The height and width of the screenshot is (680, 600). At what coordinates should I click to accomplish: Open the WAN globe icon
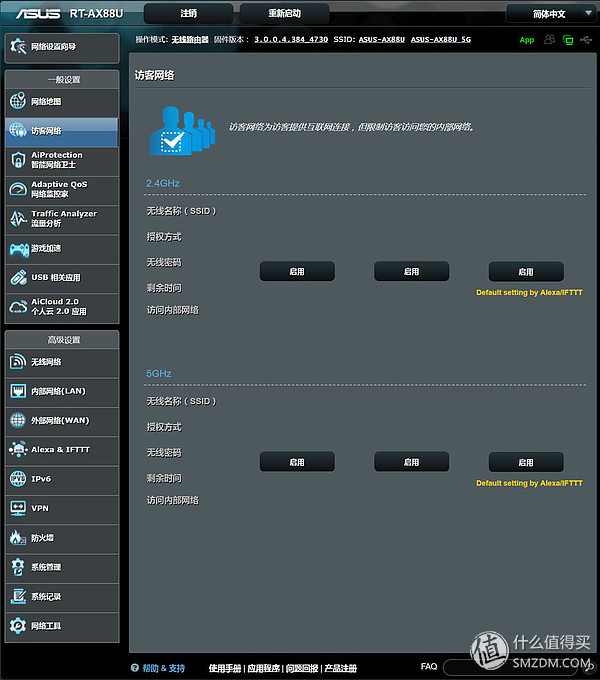click(x=18, y=420)
